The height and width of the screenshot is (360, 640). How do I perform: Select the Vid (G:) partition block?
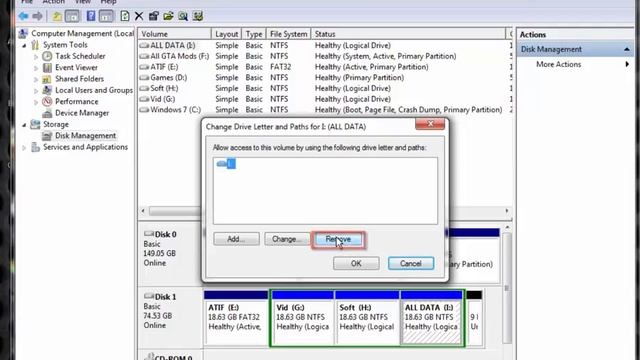point(302,317)
